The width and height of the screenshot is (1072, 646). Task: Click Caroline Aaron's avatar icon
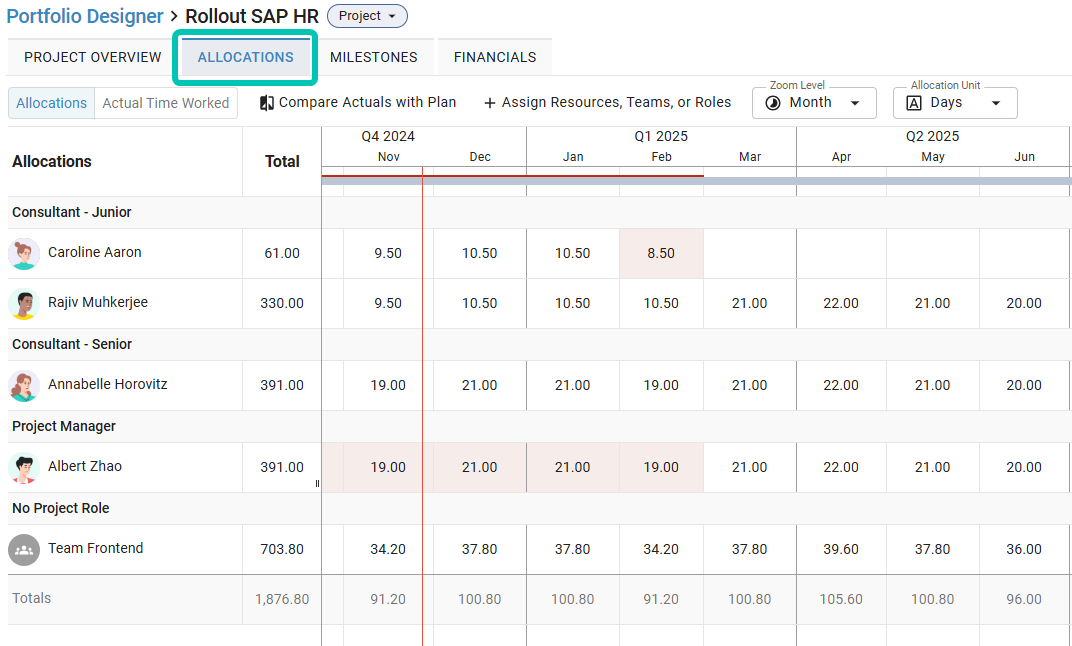[x=24, y=254]
